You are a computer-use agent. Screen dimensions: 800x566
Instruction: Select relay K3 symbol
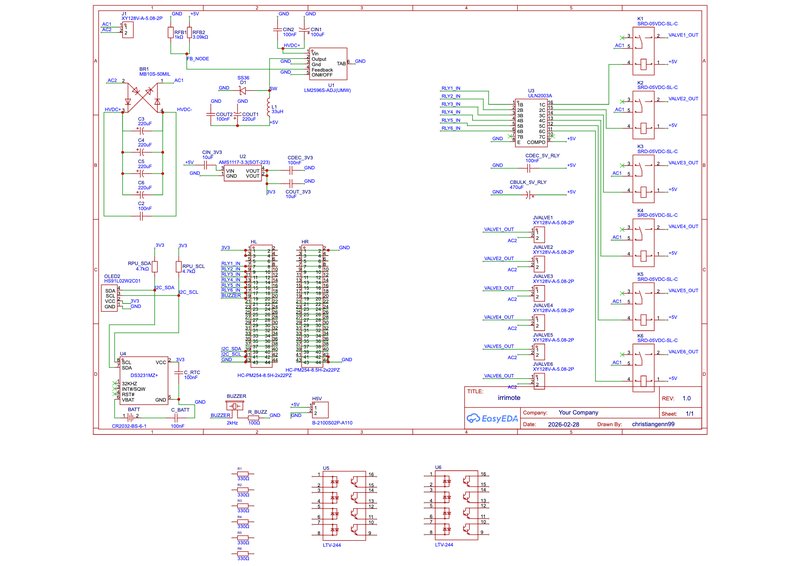[643, 179]
